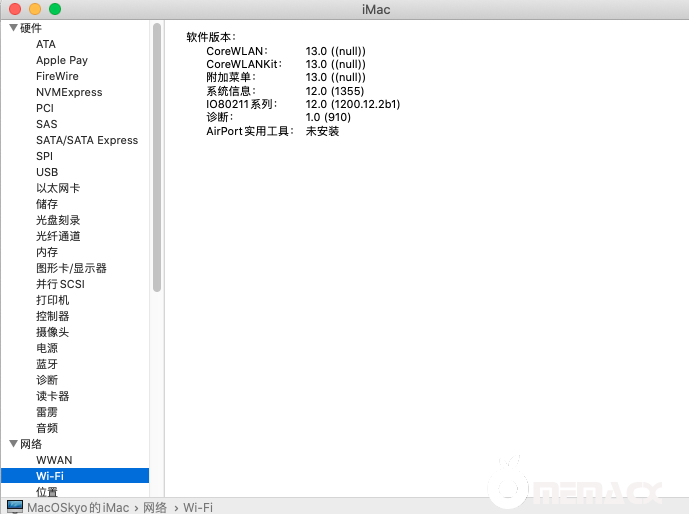Click the 软件版本 heading
Image resolution: width=689 pixels, height=514 pixels.
coord(211,37)
